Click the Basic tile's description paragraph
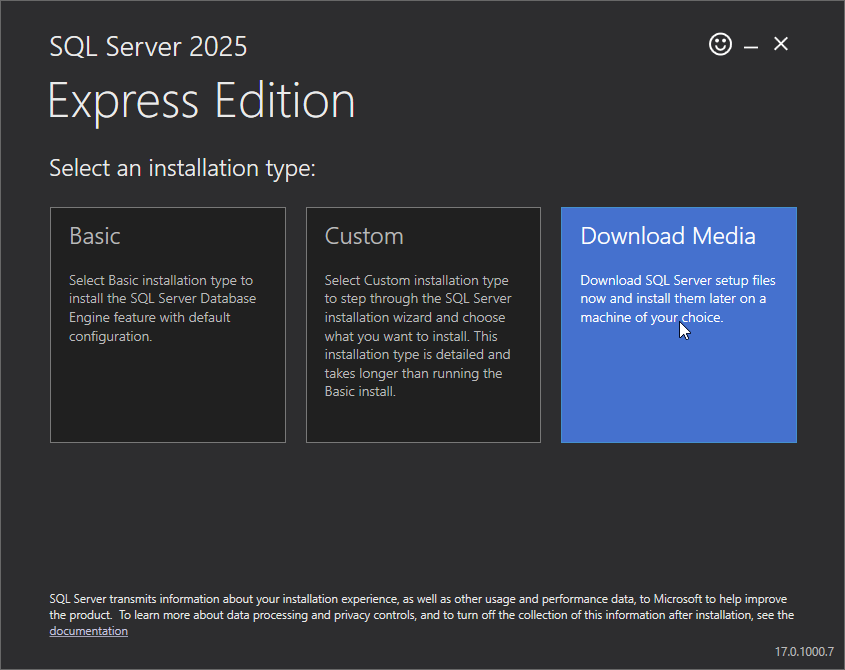 coord(162,308)
